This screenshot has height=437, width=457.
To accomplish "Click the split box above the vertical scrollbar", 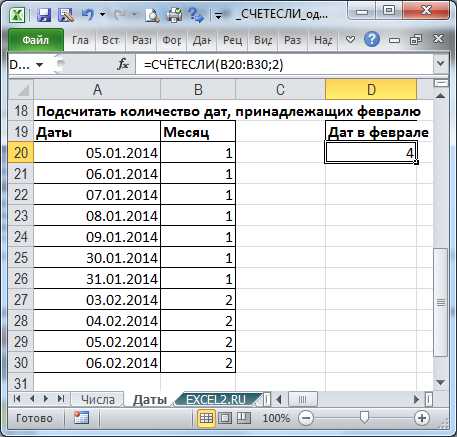I will 441,83.
